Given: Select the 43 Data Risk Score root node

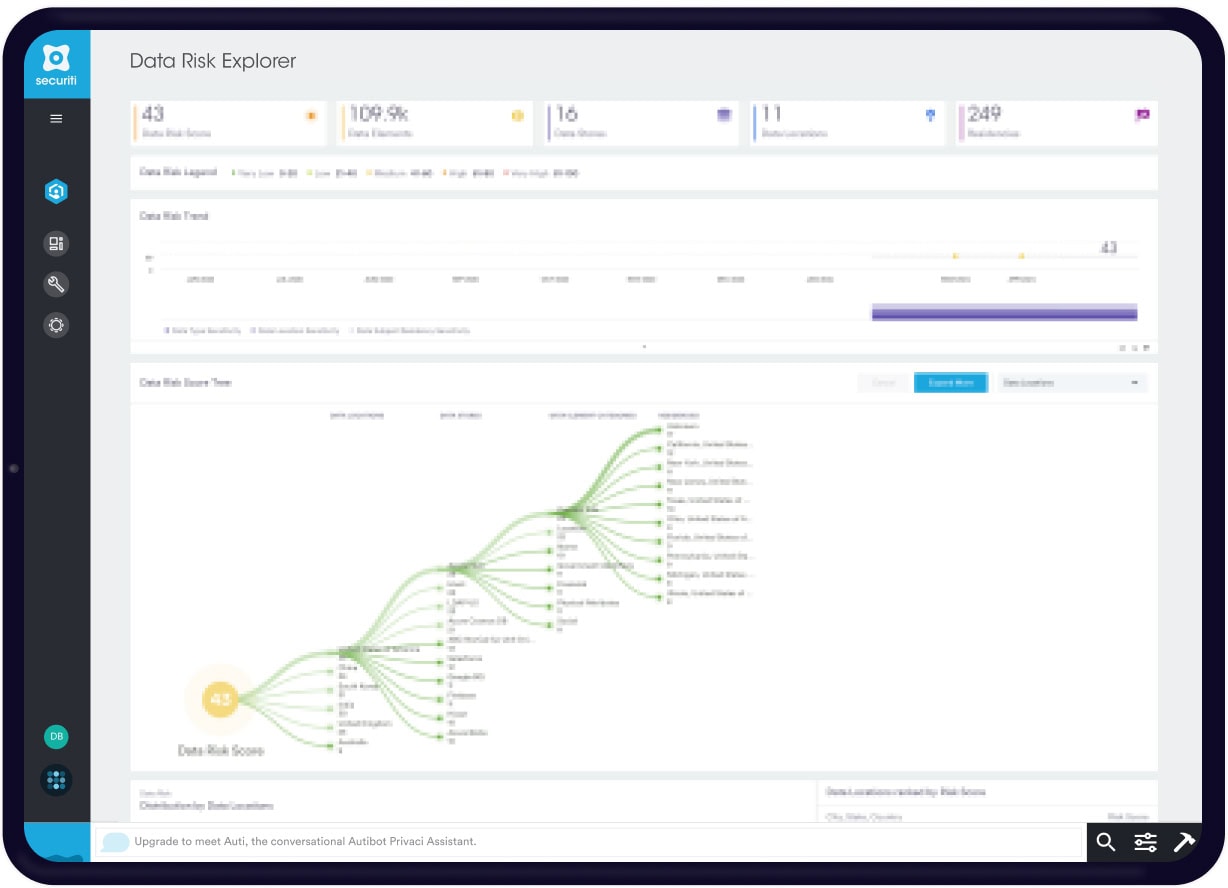Looking at the screenshot, I should 221,700.
